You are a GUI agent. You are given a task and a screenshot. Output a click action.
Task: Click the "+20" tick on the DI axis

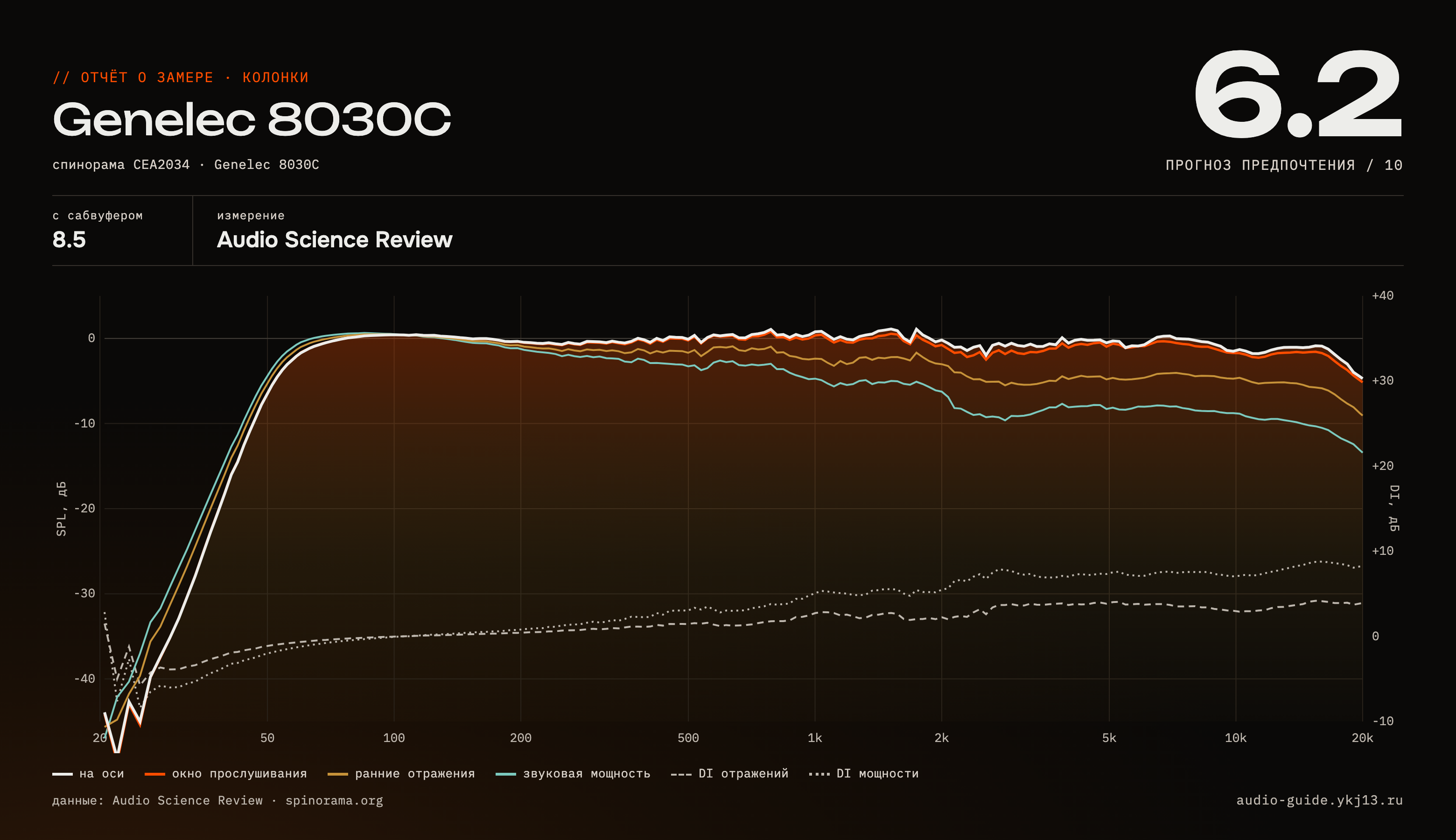click(1383, 466)
